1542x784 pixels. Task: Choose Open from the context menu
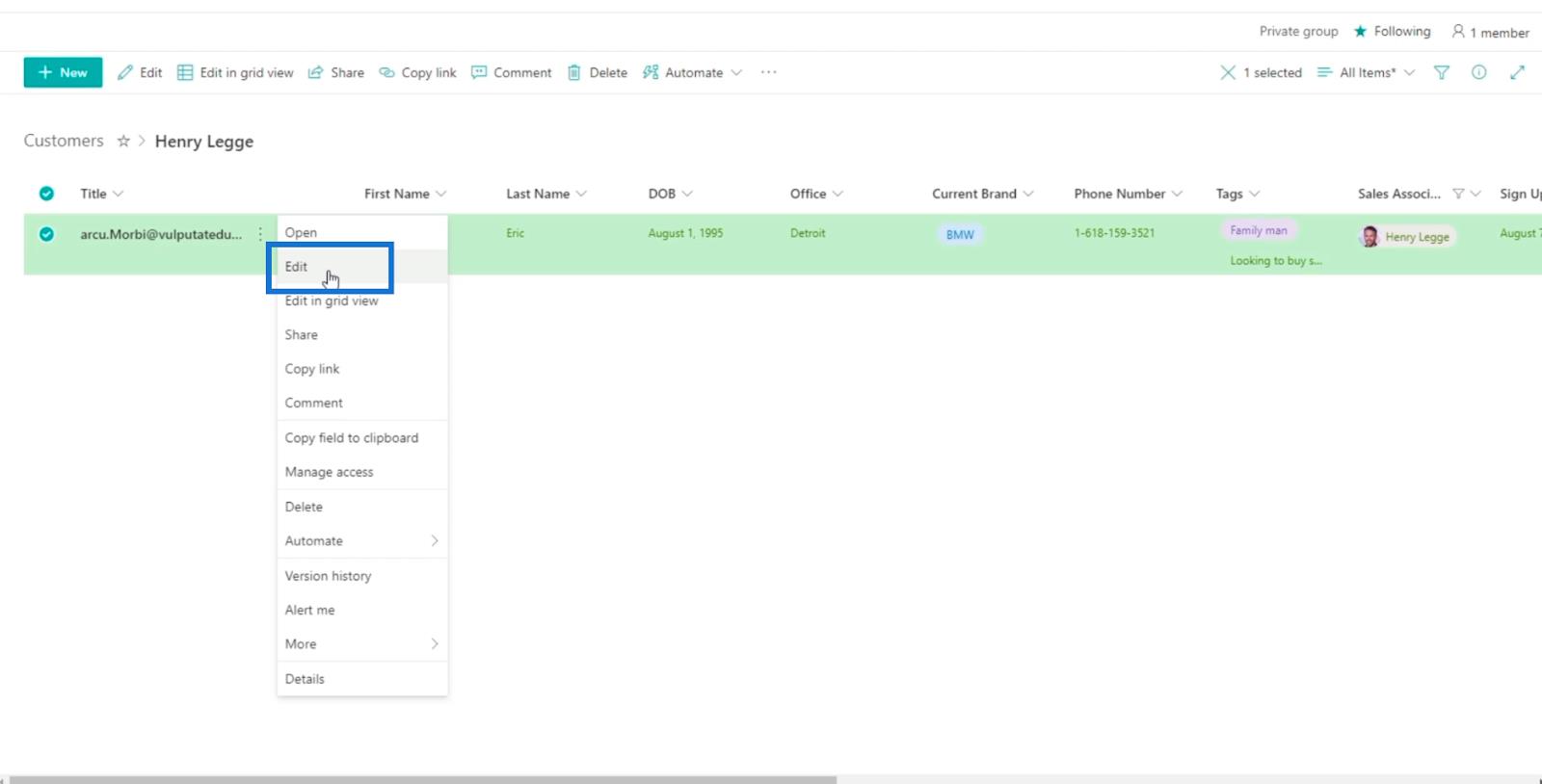click(362, 232)
